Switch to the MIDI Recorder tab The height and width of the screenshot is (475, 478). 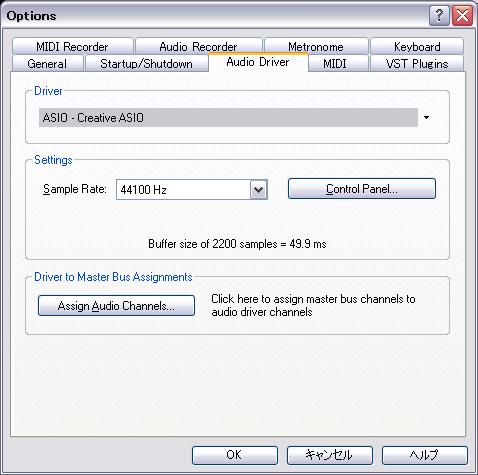coord(73,46)
